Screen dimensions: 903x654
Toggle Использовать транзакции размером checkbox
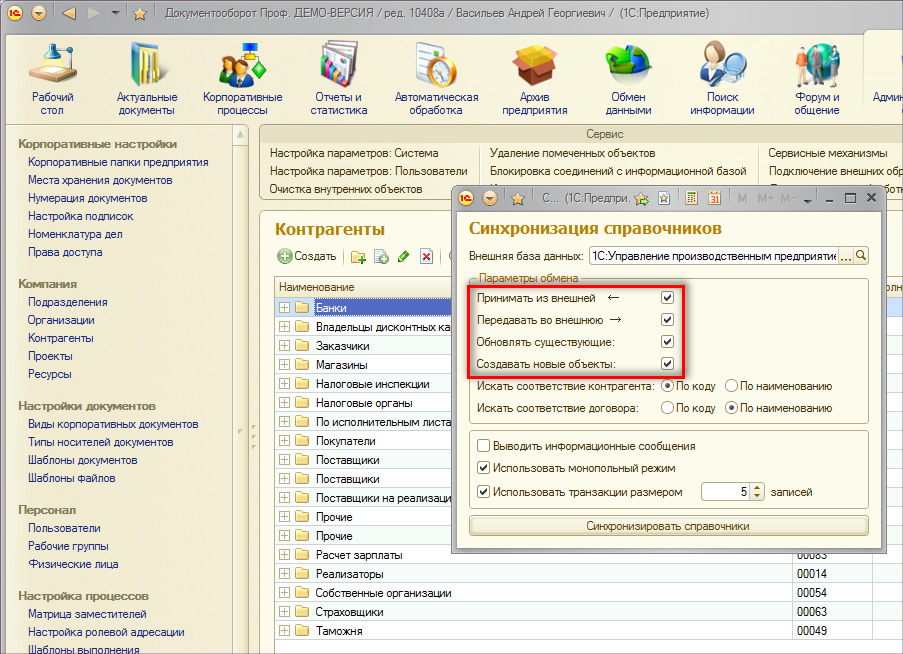484,492
